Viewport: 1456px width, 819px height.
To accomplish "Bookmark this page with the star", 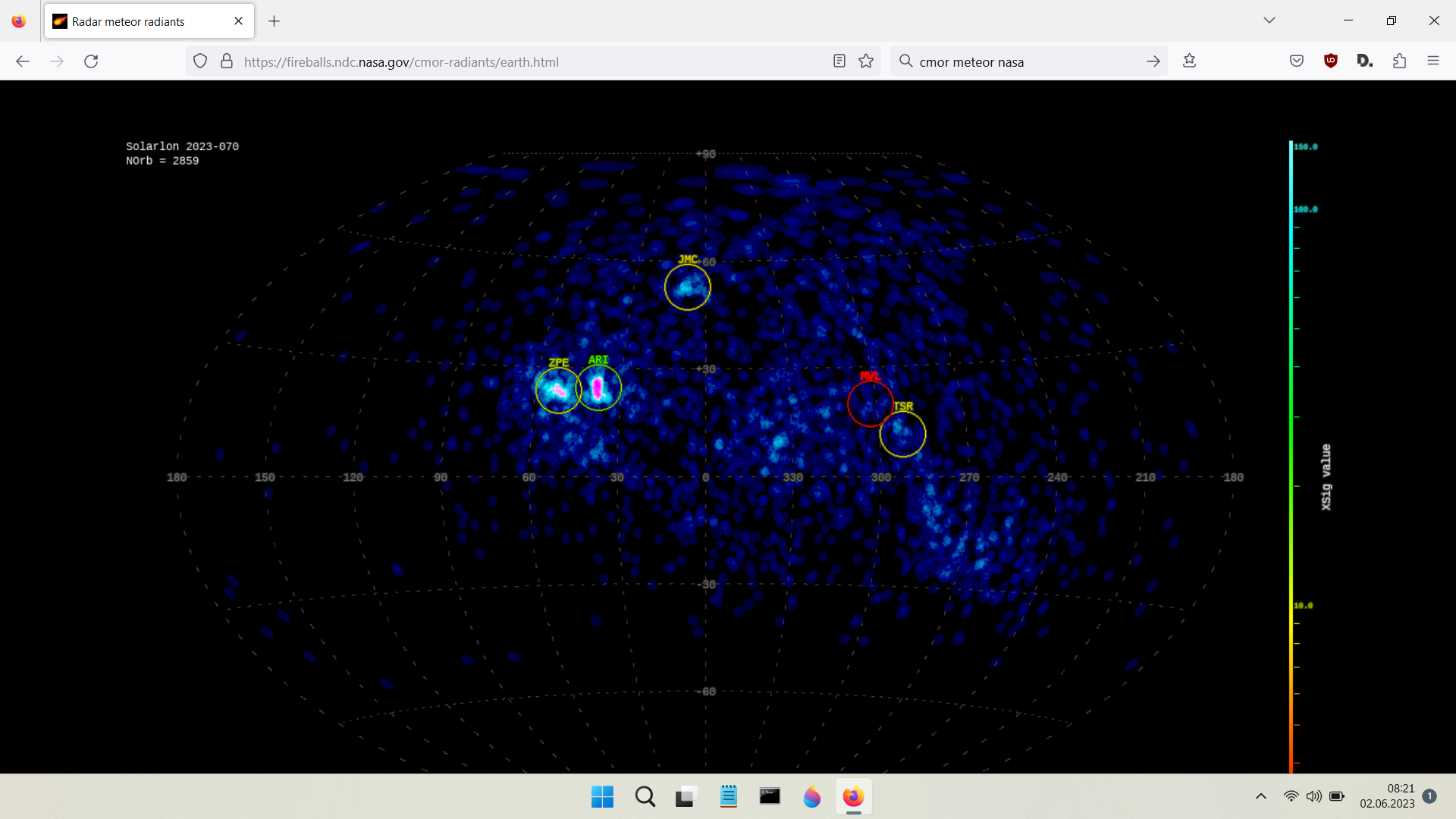I will pos(866,61).
